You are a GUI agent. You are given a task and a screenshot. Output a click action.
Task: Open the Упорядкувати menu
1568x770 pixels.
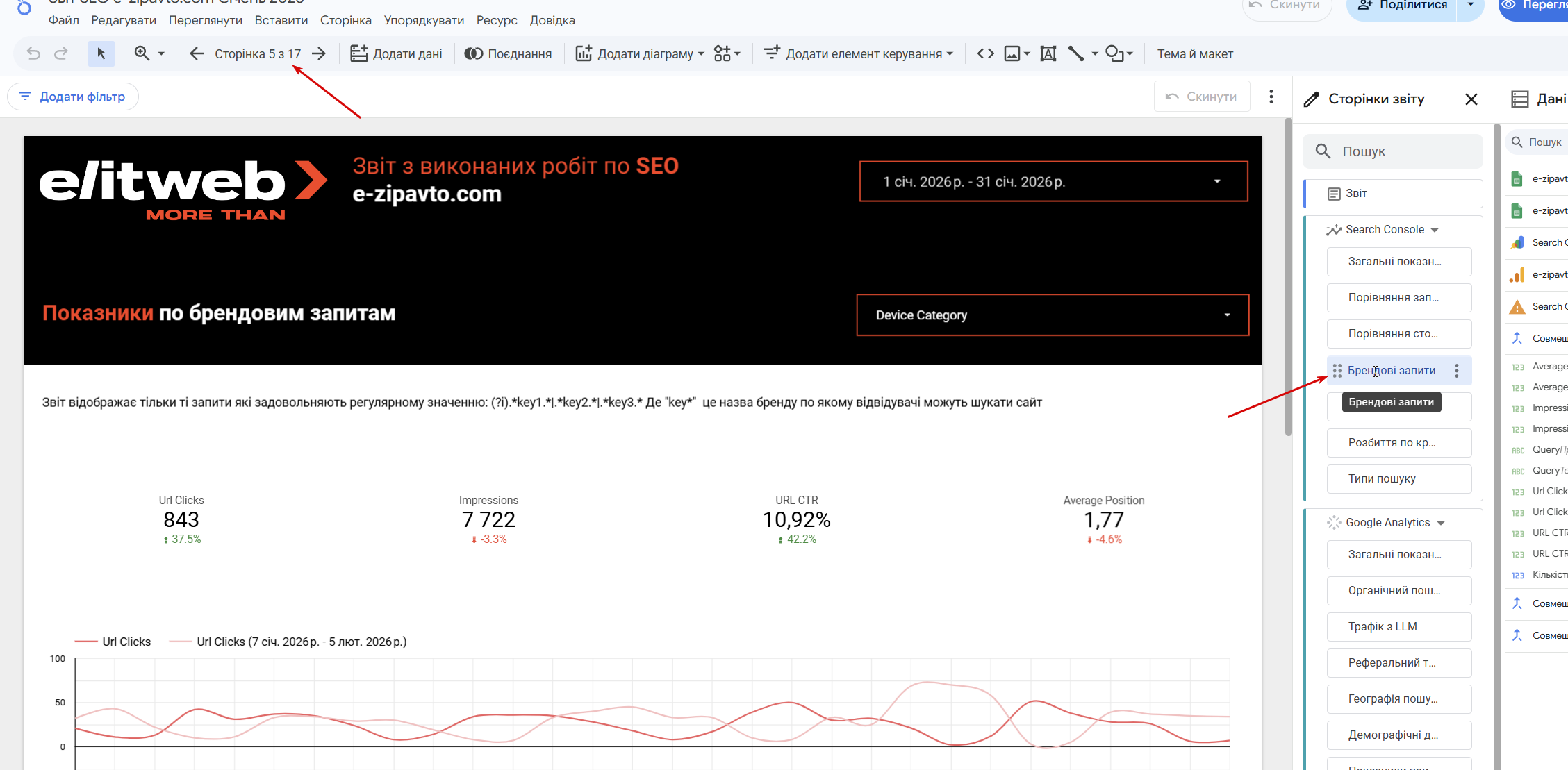[424, 20]
